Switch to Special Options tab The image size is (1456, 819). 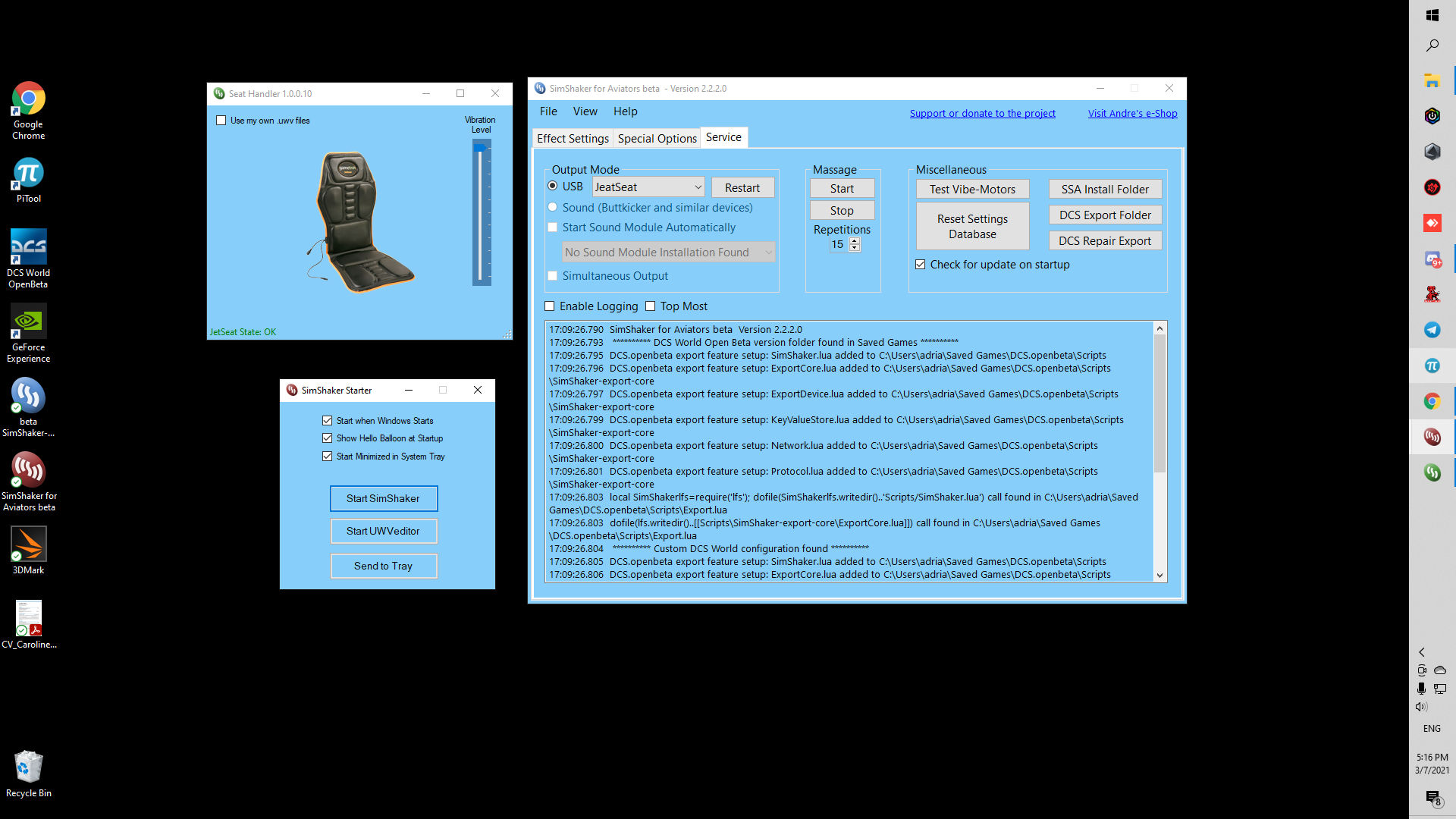657,138
